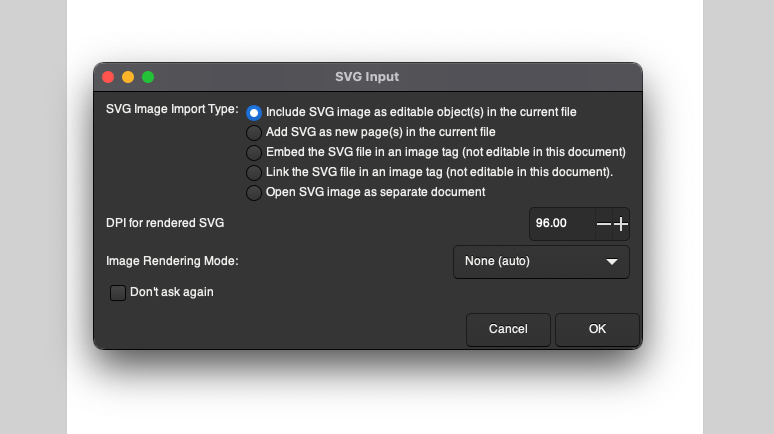Click the DPI for rendered SVG label

point(165,223)
